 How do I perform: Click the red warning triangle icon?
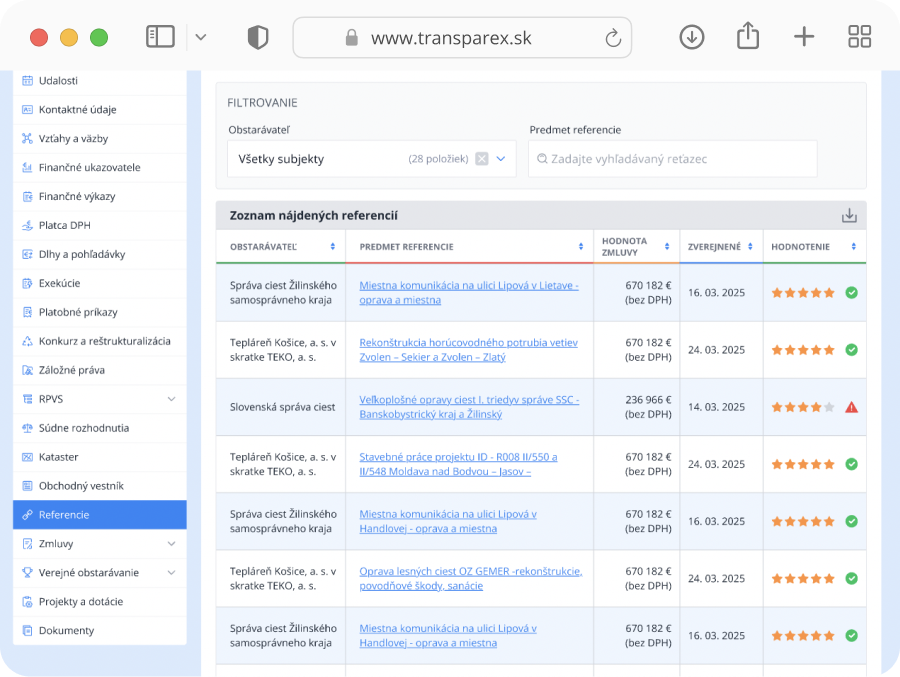pyautogui.click(x=851, y=407)
